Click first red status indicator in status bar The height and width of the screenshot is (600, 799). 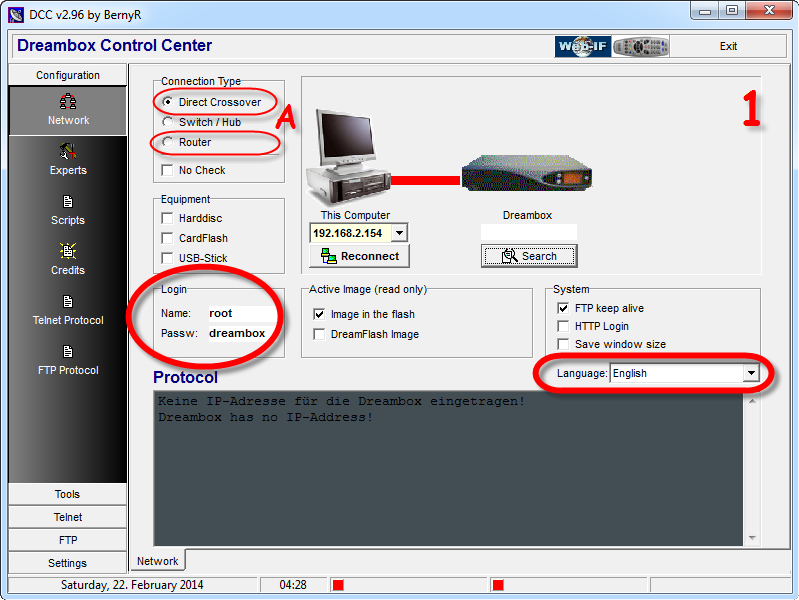click(338, 585)
